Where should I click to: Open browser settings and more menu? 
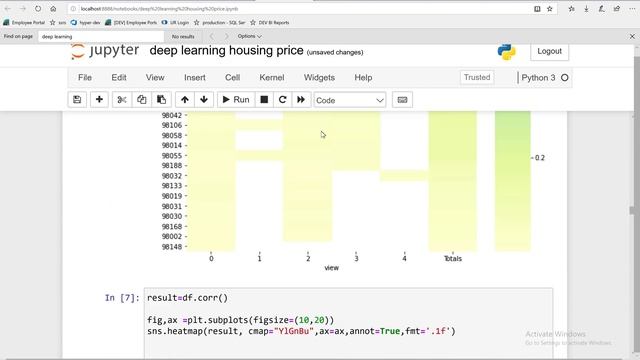point(632,9)
